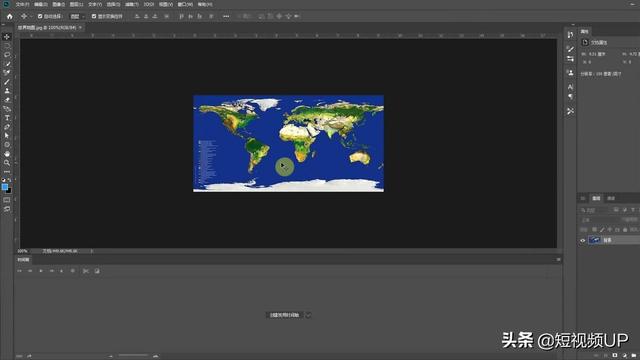This screenshot has height=360, width=640.
Task: Click the black background color swatch
Action: 9,191
